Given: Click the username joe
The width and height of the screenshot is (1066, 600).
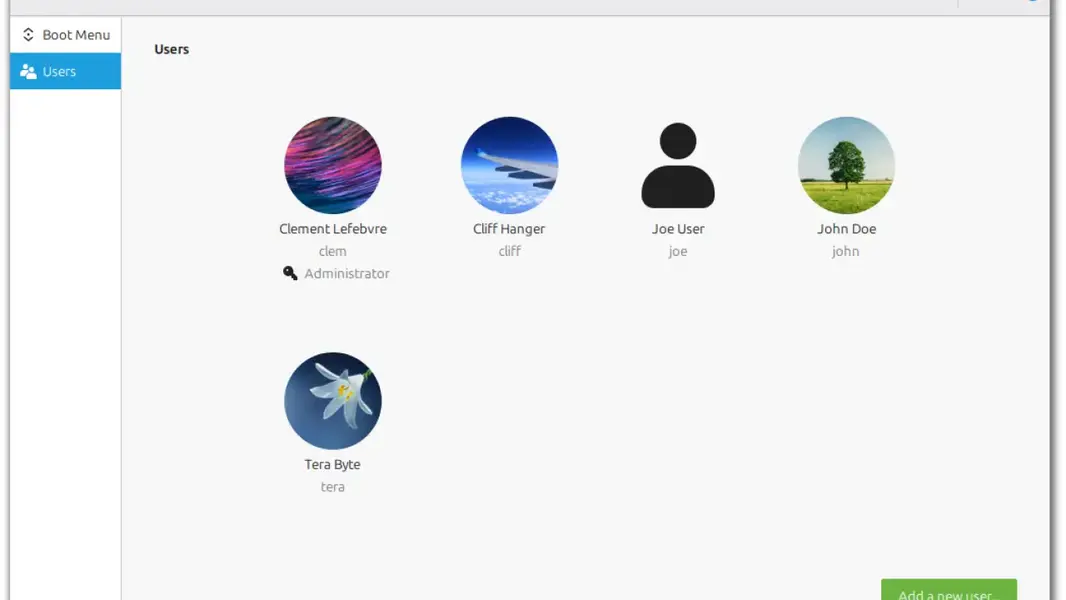Looking at the screenshot, I should (678, 251).
